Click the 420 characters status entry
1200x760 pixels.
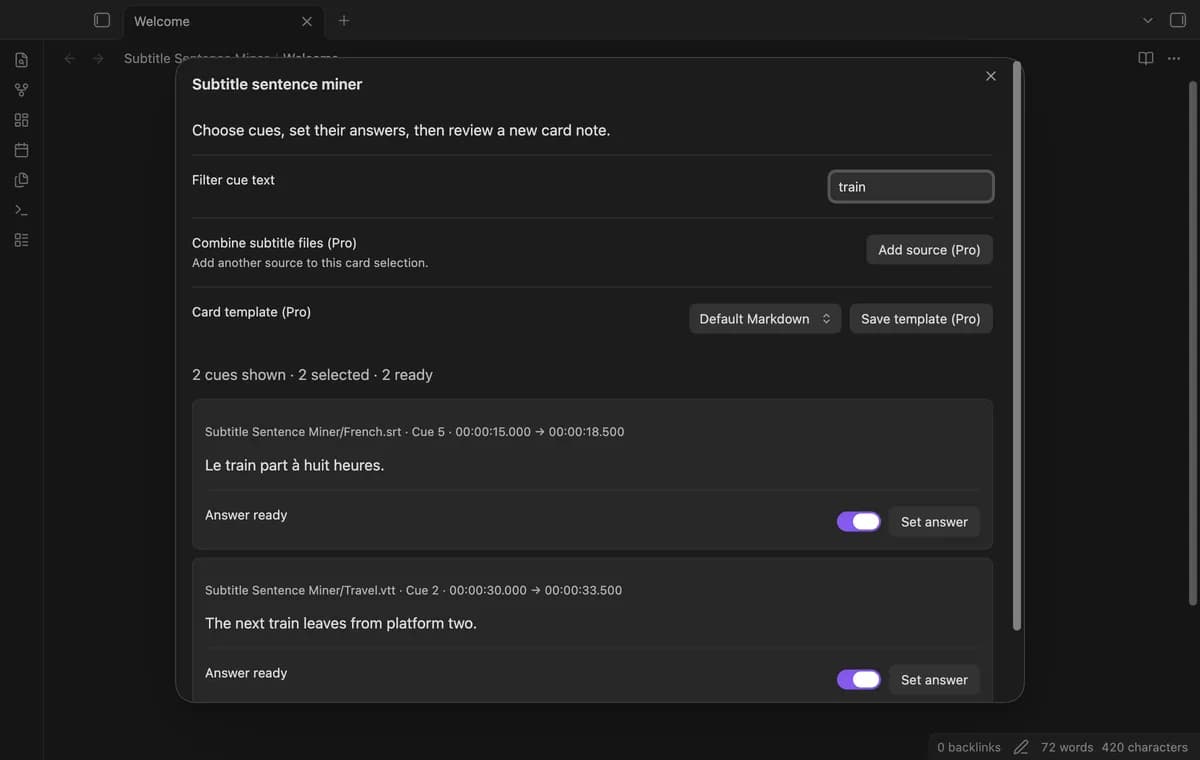(1145, 747)
